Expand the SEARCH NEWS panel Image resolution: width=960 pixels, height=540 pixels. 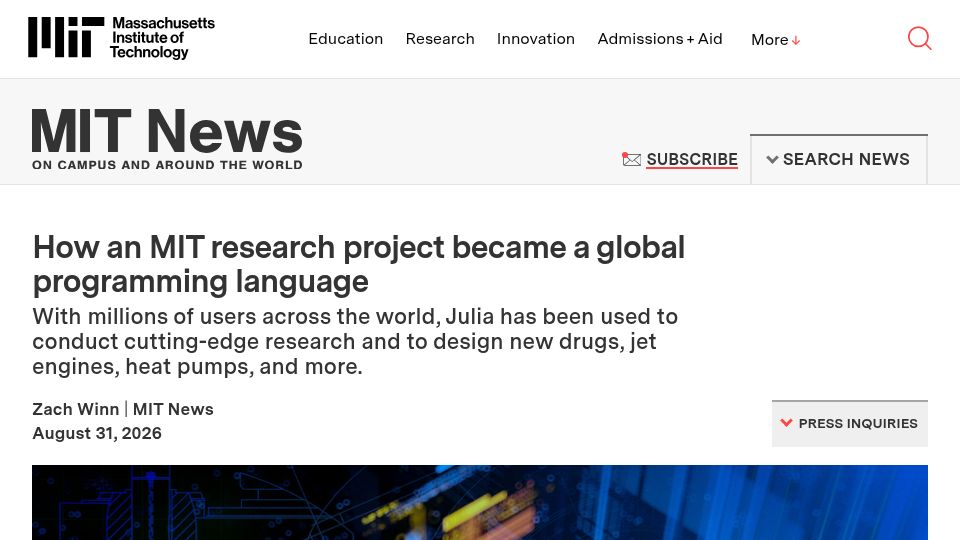[838, 159]
